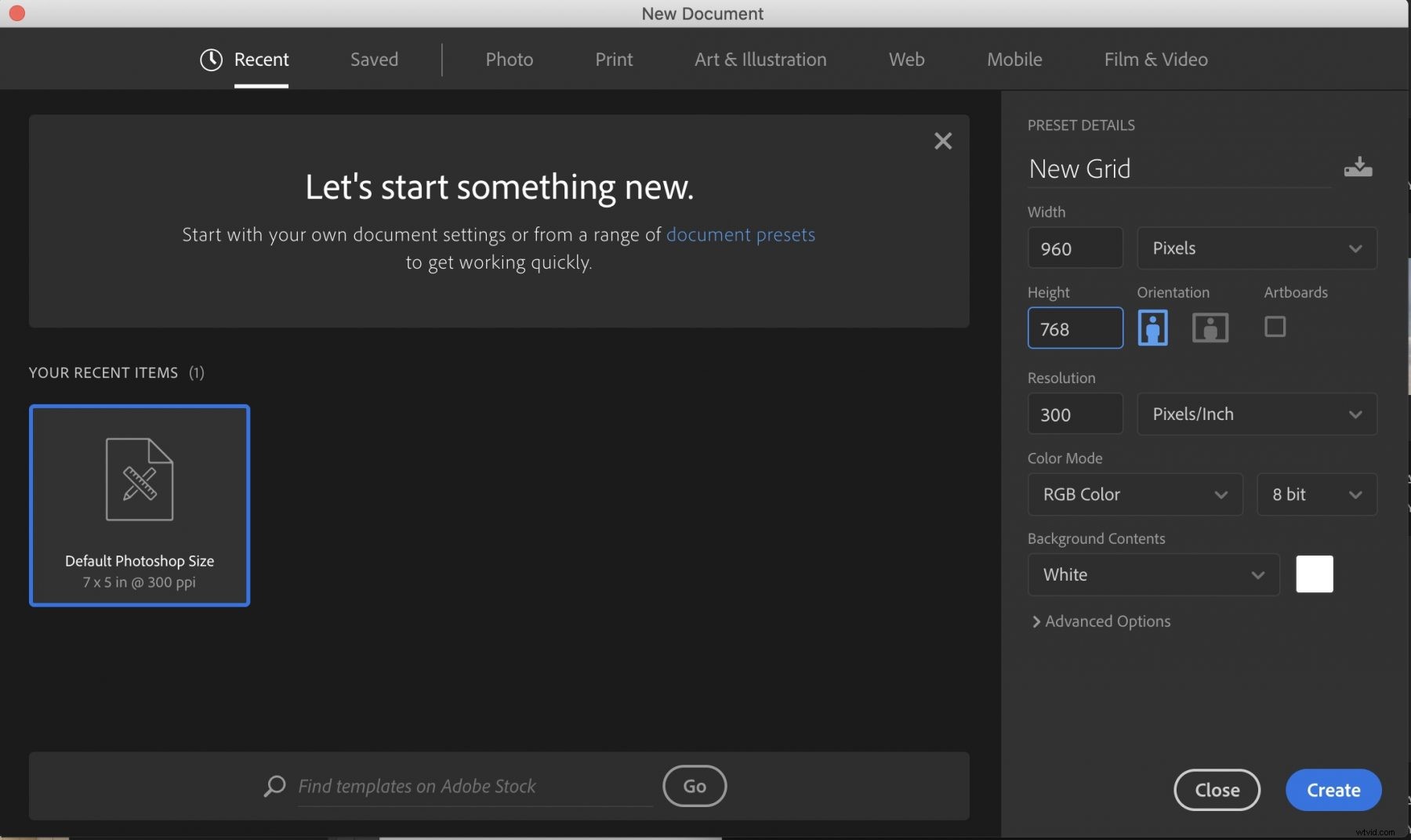Open the White background contents dropdown
Viewport: 1411px width, 840px height.
click(1153, 574)
